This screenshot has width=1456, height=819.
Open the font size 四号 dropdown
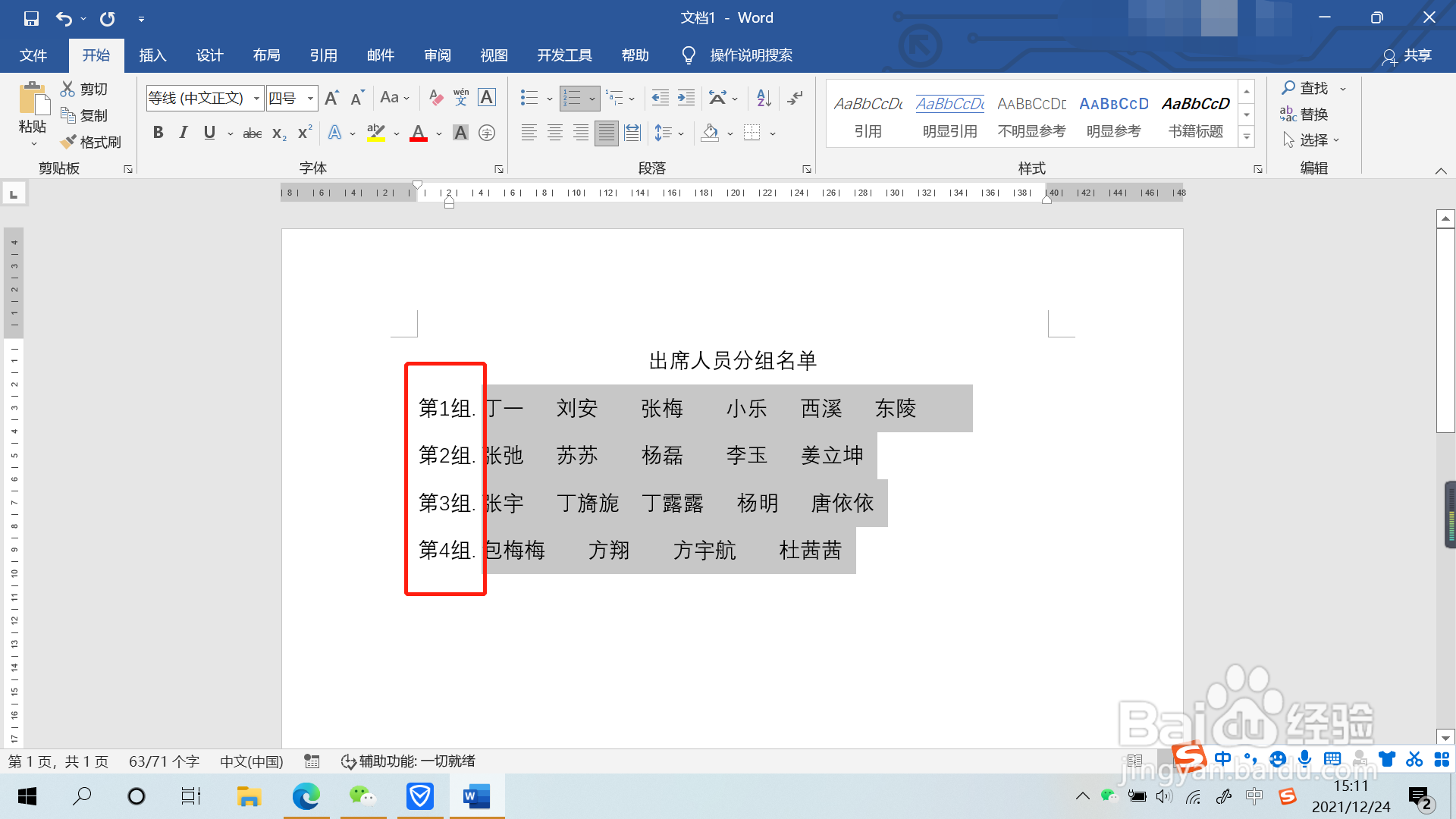coord(310,98)
